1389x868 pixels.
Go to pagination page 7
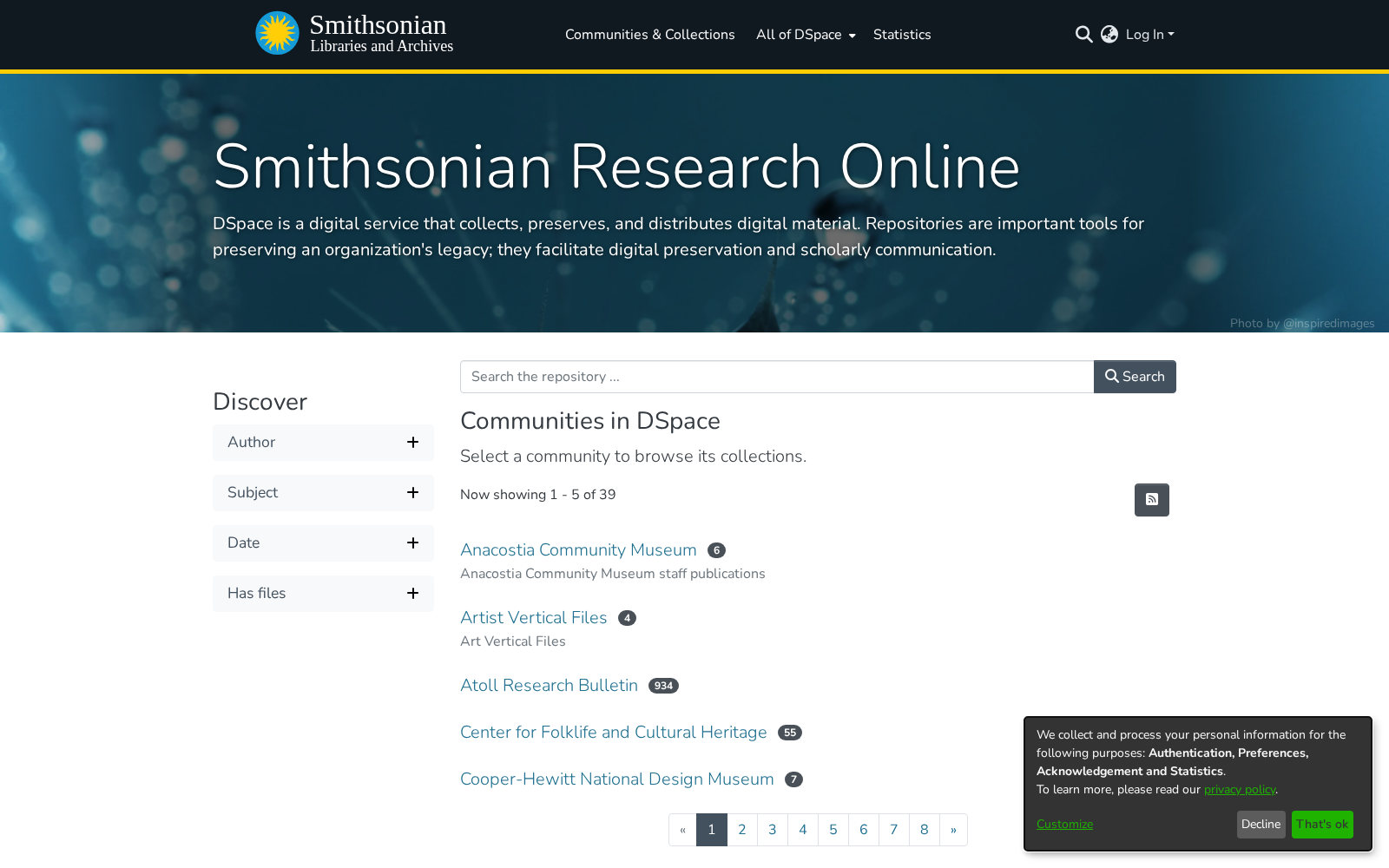click(x=894, y=830)
